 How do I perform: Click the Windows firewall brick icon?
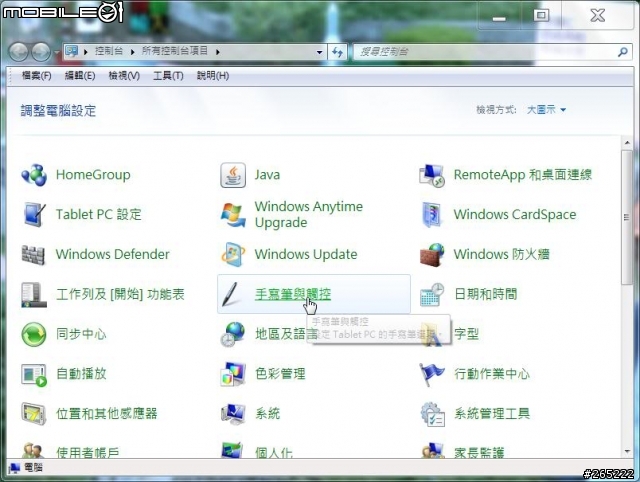pos(432,254)
